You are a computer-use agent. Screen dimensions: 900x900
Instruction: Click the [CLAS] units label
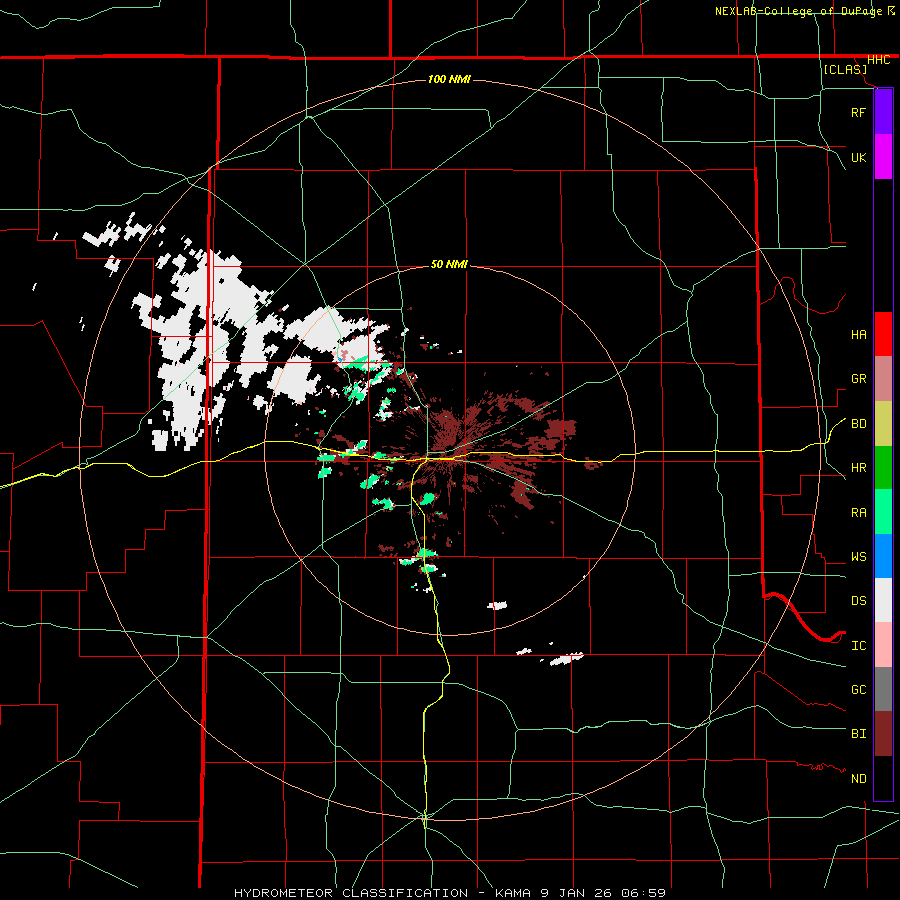[x=845, y=70]
